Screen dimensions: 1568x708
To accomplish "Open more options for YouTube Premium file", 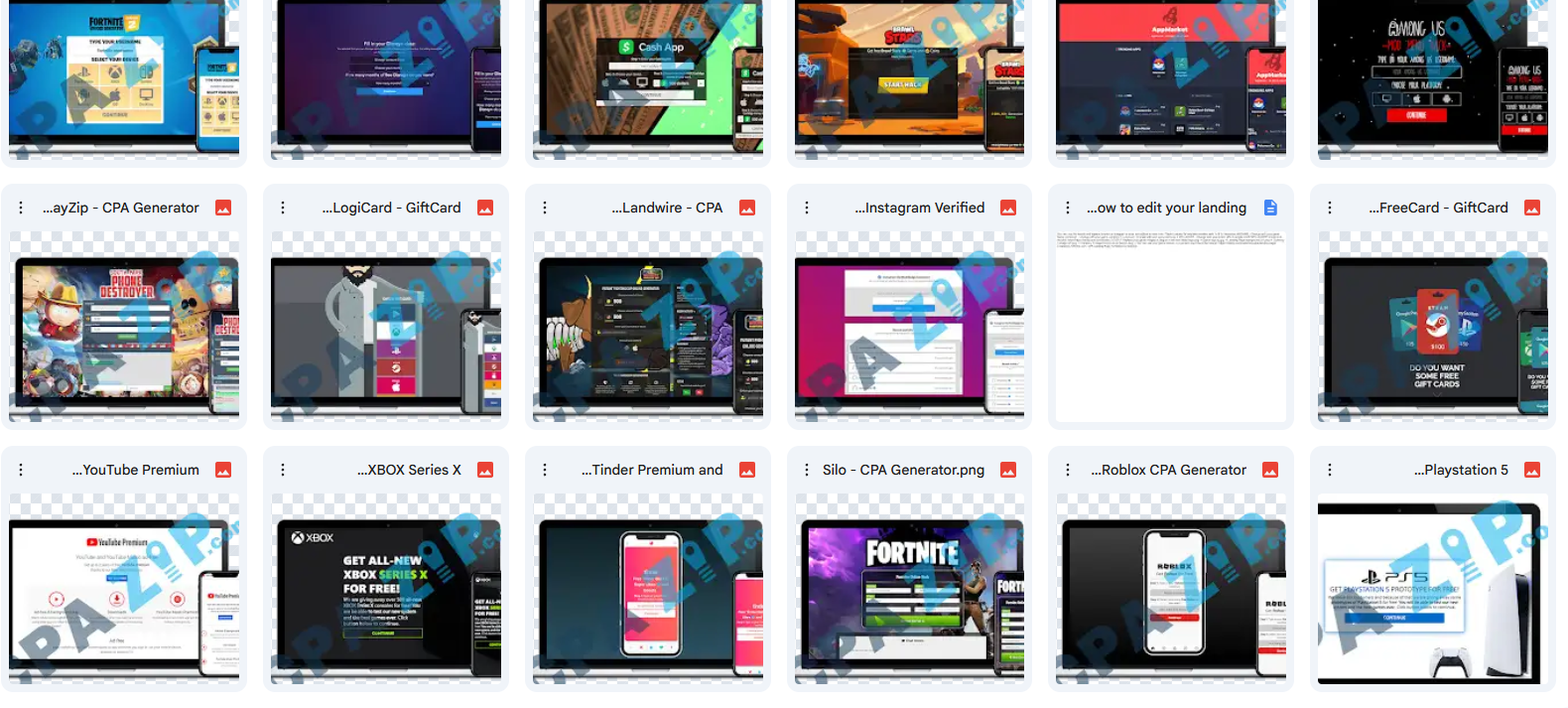I will (x=21, y=470).
